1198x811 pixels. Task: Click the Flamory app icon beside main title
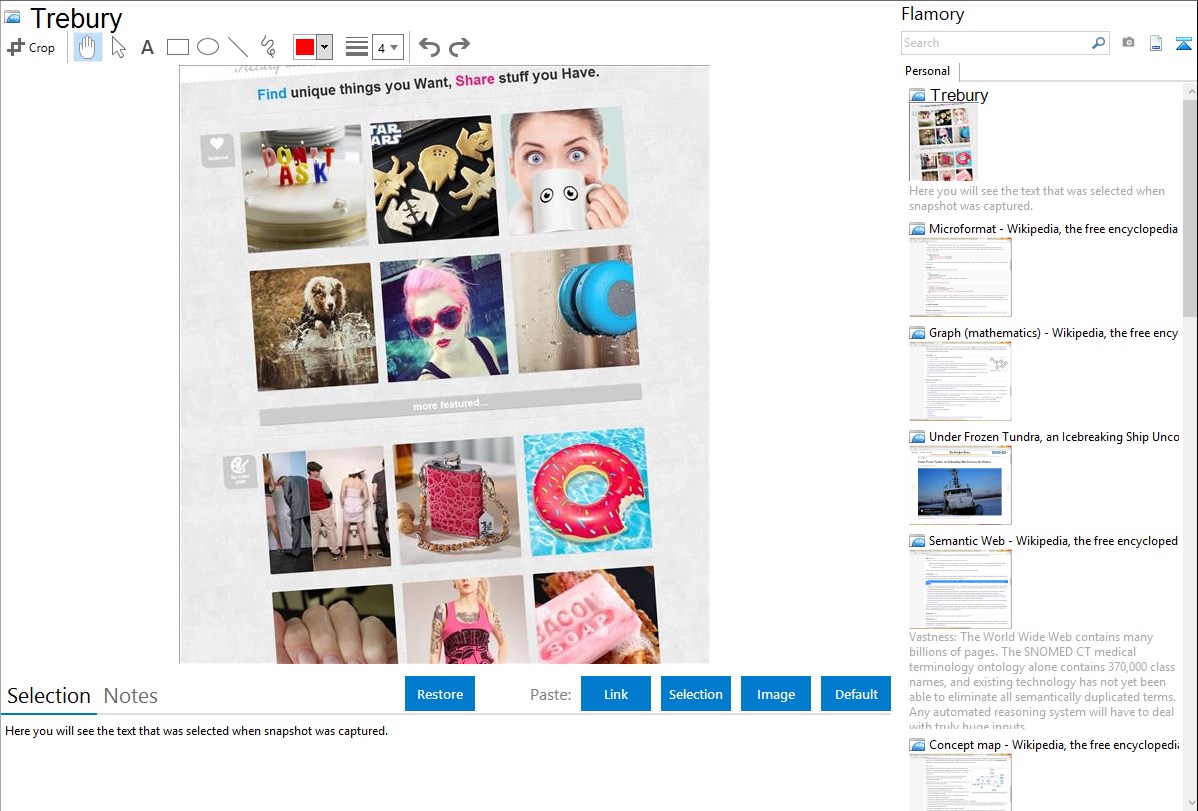coord(12,17)
